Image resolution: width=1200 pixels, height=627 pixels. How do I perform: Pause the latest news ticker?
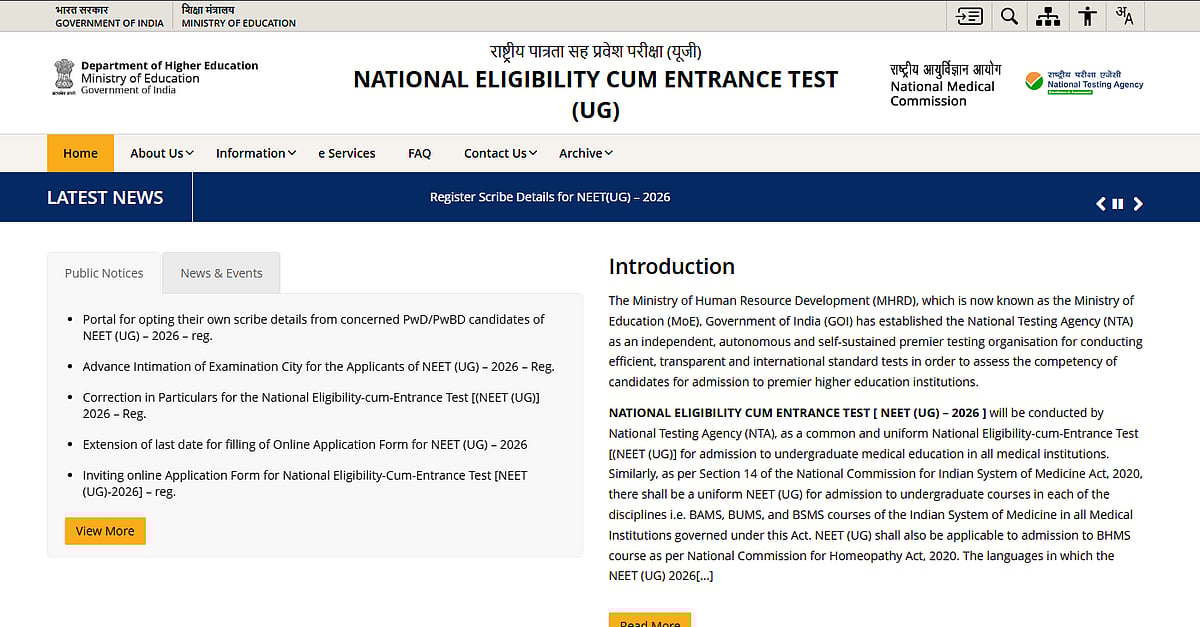pyautogui.click(x=1118, y=204)
